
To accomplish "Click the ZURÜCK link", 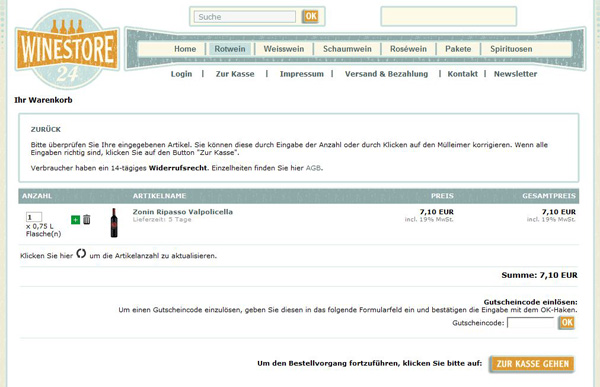I will tap(46, 129).
